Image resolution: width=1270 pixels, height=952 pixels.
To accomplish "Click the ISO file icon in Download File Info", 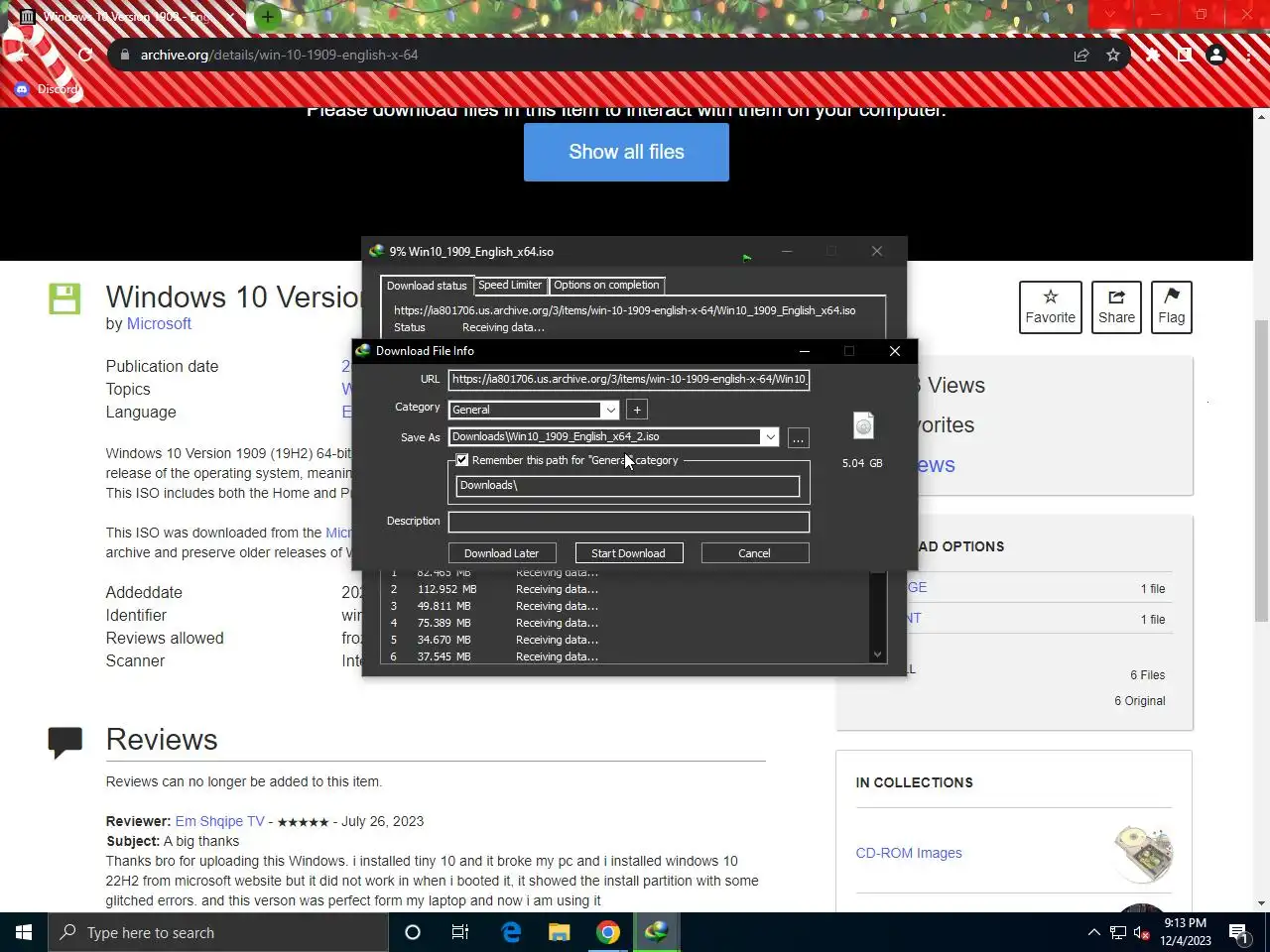I will click(863, 425).
